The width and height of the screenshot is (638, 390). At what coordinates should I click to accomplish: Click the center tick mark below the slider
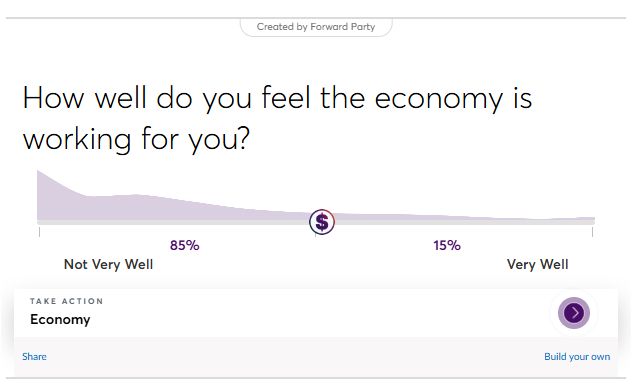pyautogui.click(x=316, y=235)
